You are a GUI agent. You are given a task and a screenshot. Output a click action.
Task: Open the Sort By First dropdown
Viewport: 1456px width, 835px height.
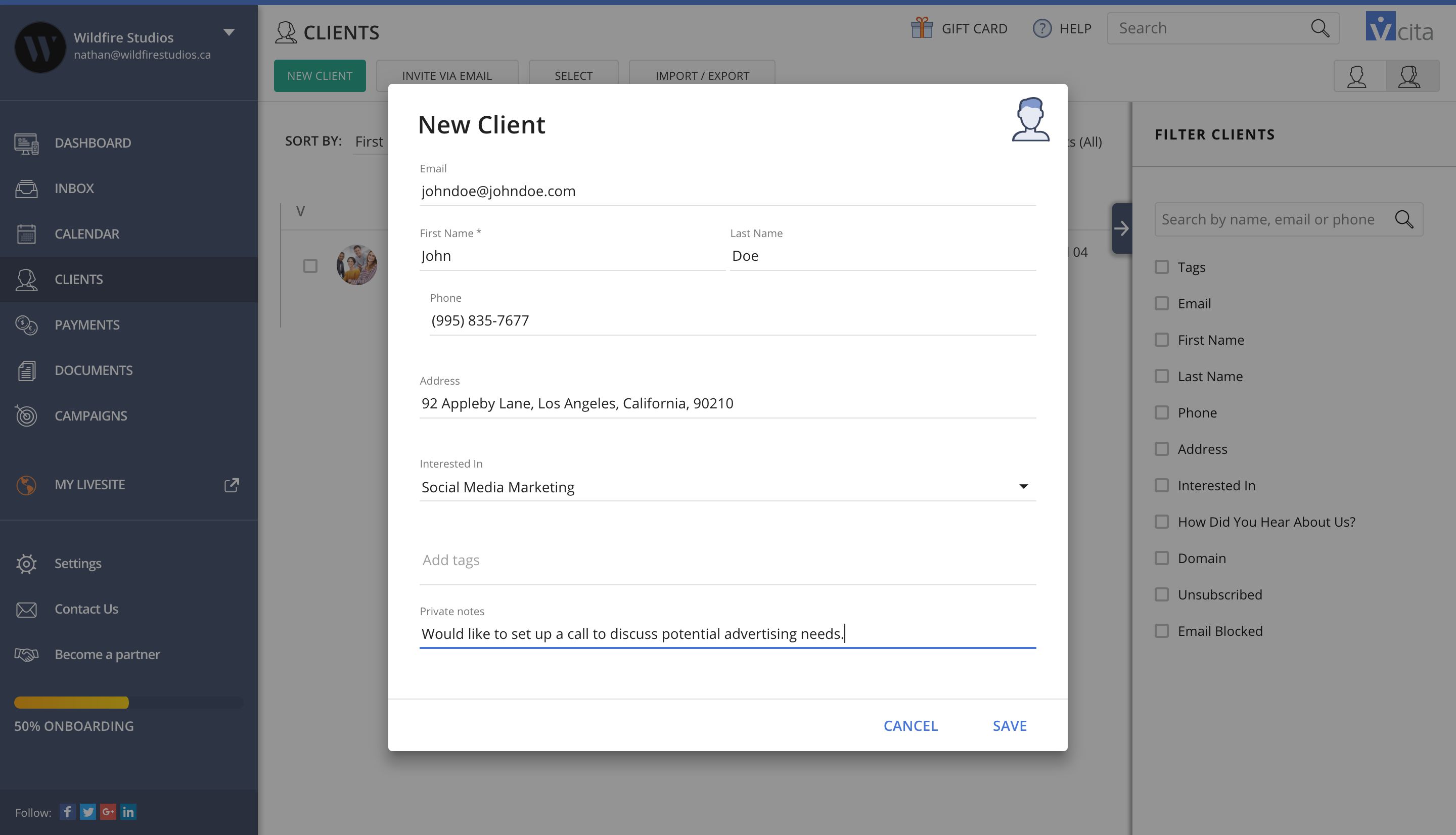pos(369,142)
